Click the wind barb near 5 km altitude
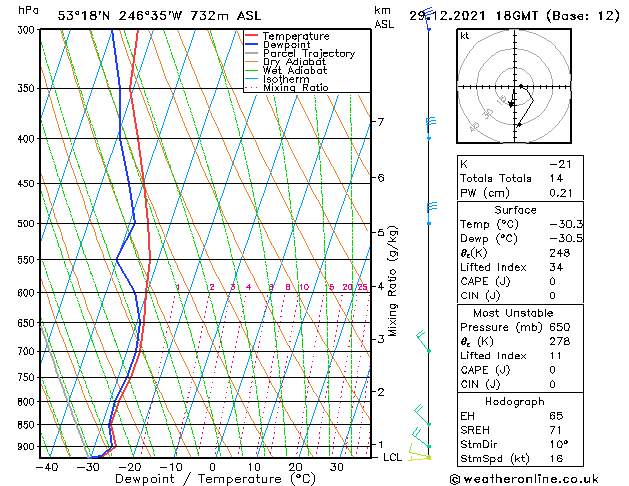 (x=430, y=207)
